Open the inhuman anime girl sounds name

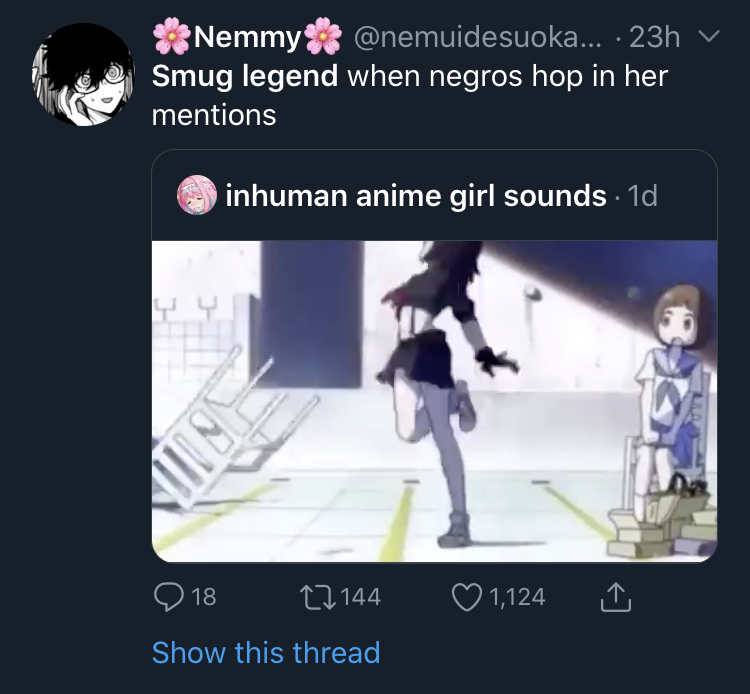tap(416, 196)
